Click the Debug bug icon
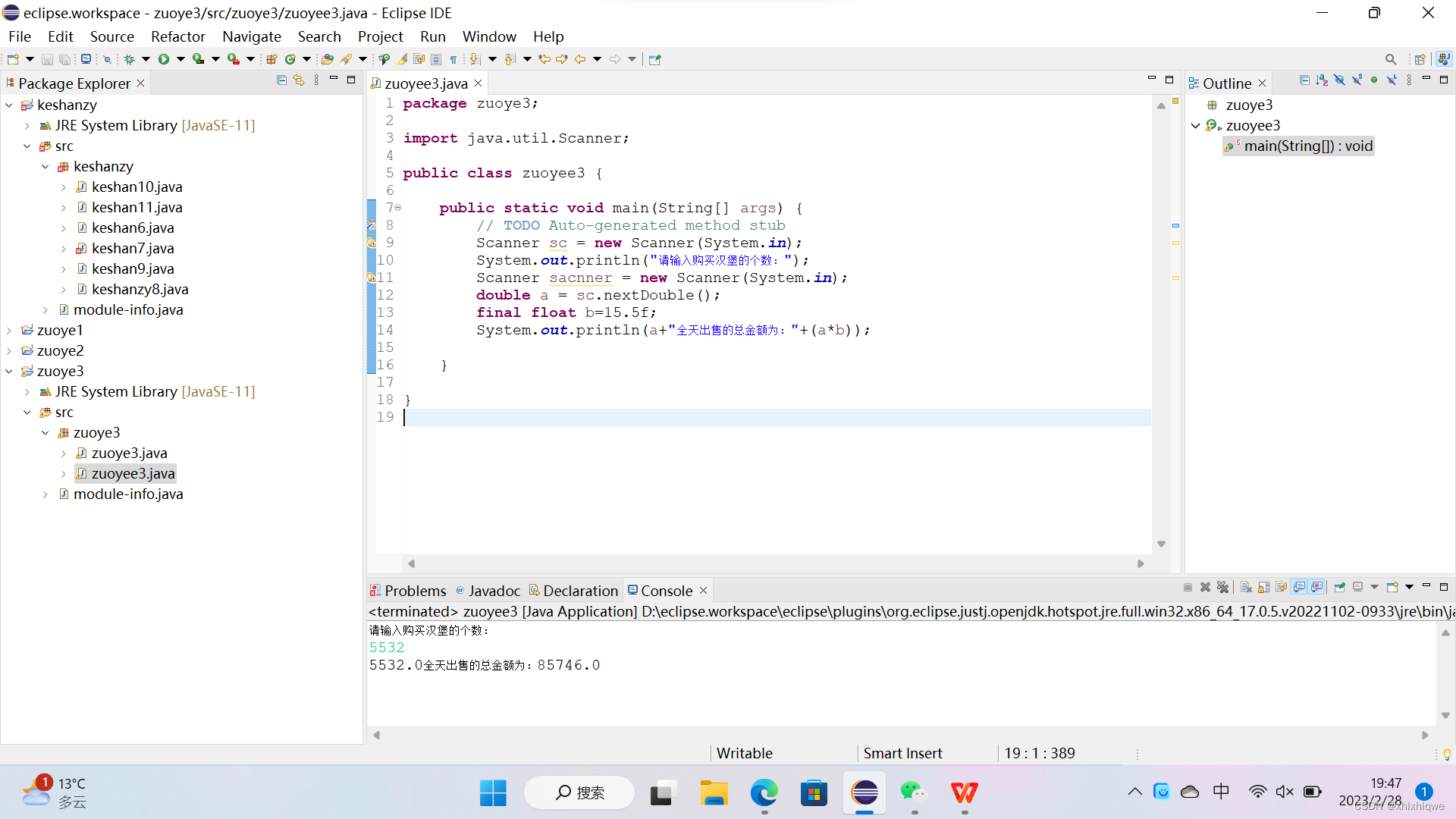The image size is (1456, 819). 130,59
